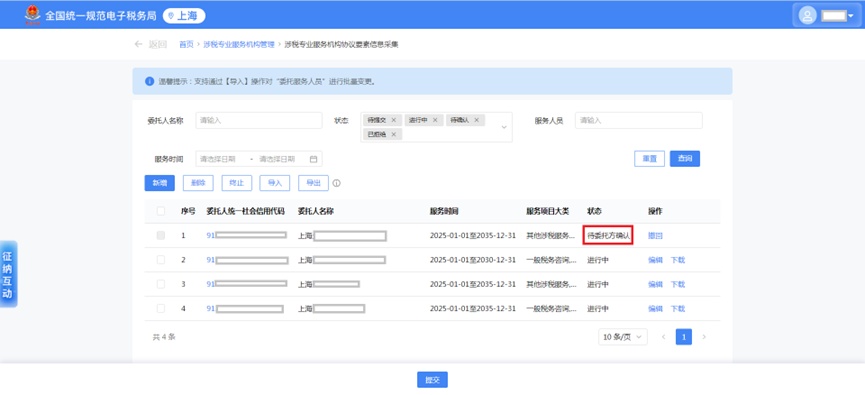Toggle the checkbox for row 3
This screenshot has height=395, width=865.
161,284
